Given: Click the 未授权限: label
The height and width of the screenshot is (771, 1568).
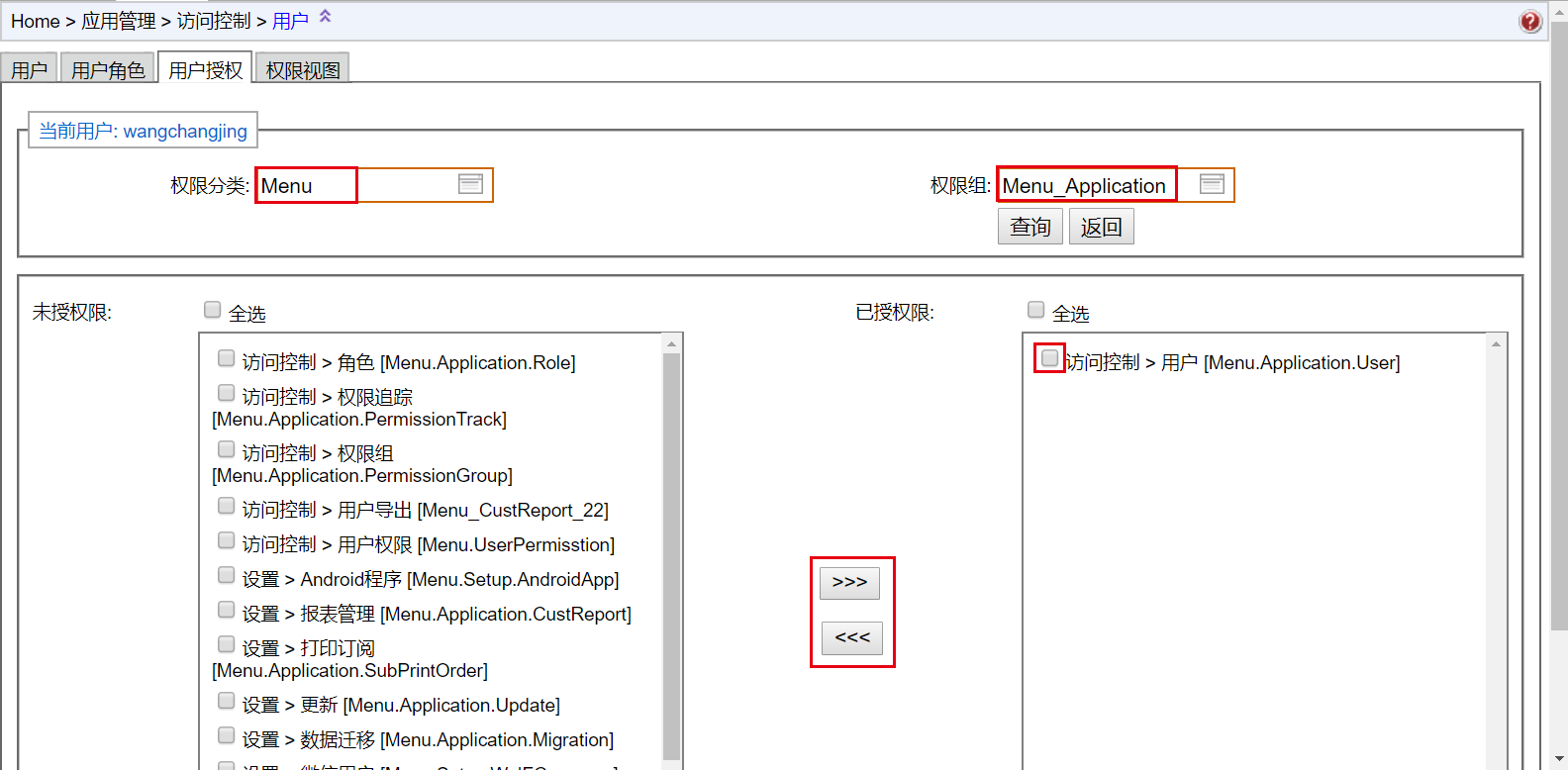Looking at the screenshot, I should point(72,313).
